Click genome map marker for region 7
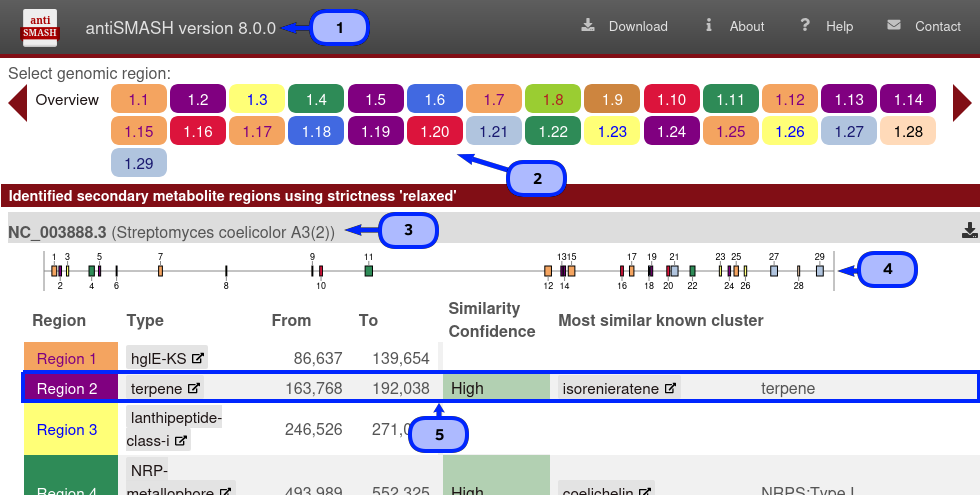 tap(161, 271)
